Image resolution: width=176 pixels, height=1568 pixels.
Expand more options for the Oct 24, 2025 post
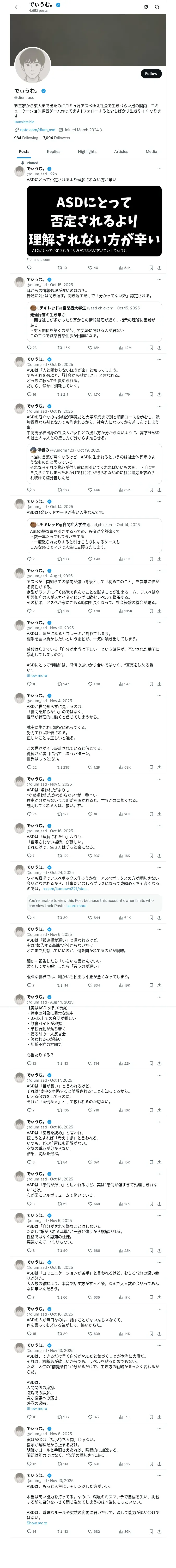[159, 867]
